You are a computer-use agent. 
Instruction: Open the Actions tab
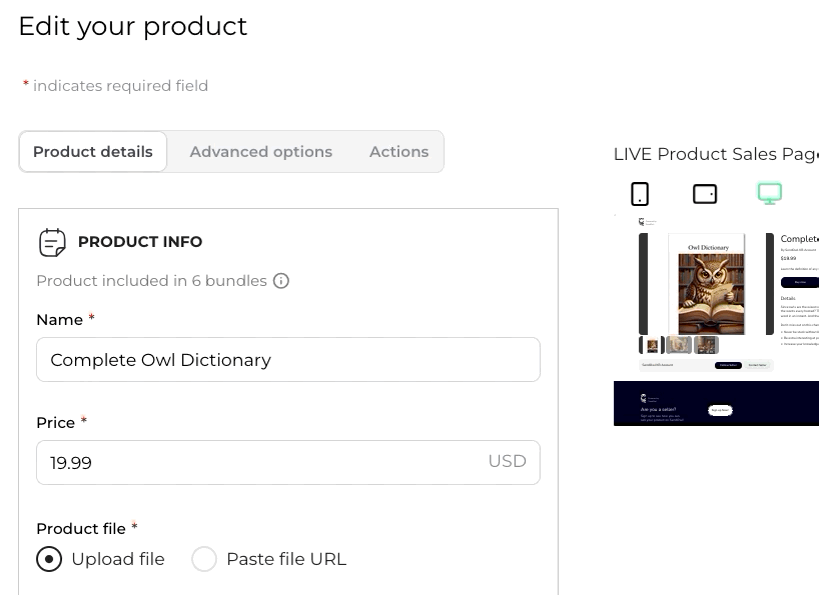(x=399, y=152)
